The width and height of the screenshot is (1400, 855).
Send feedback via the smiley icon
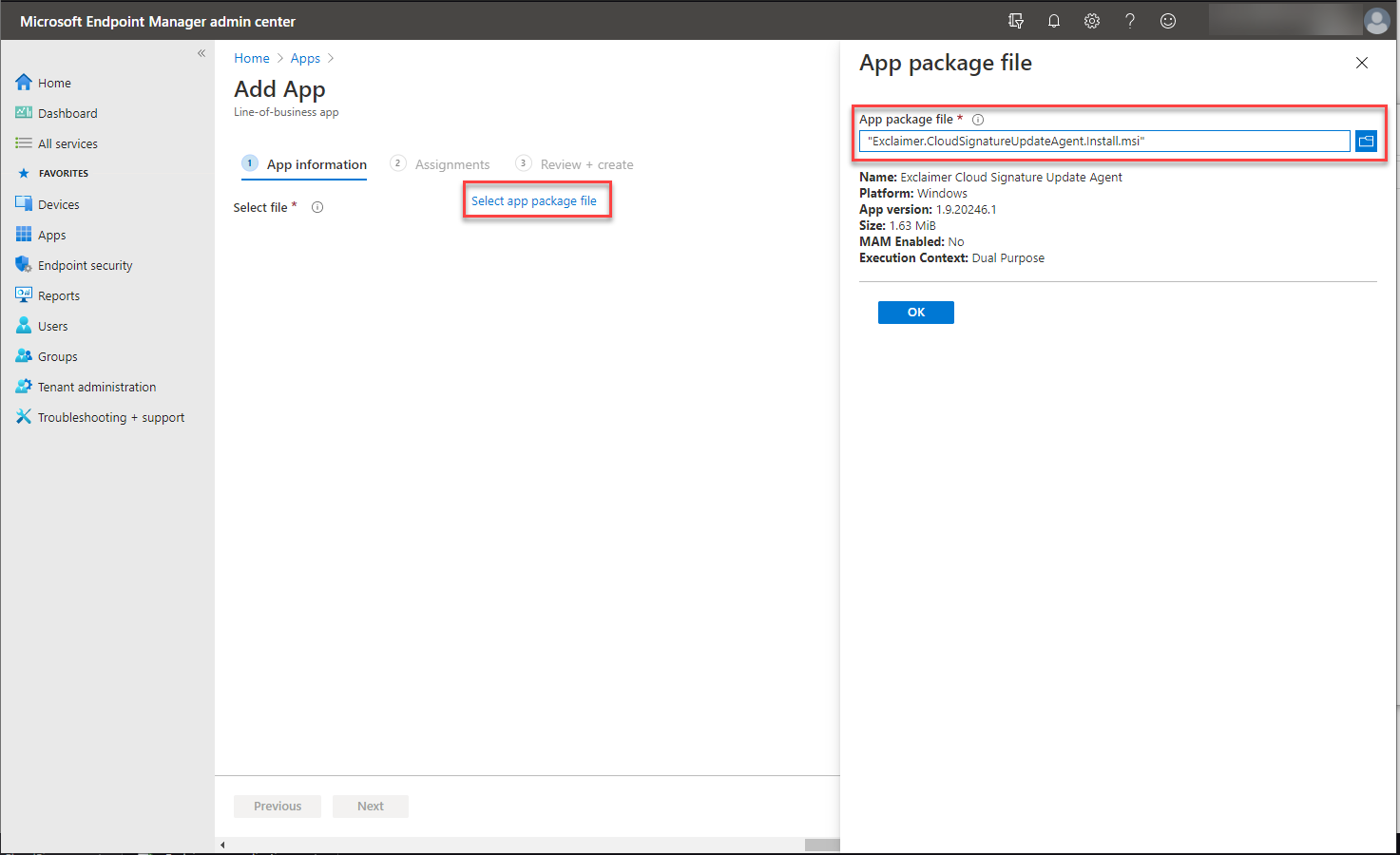point(1167,20)
